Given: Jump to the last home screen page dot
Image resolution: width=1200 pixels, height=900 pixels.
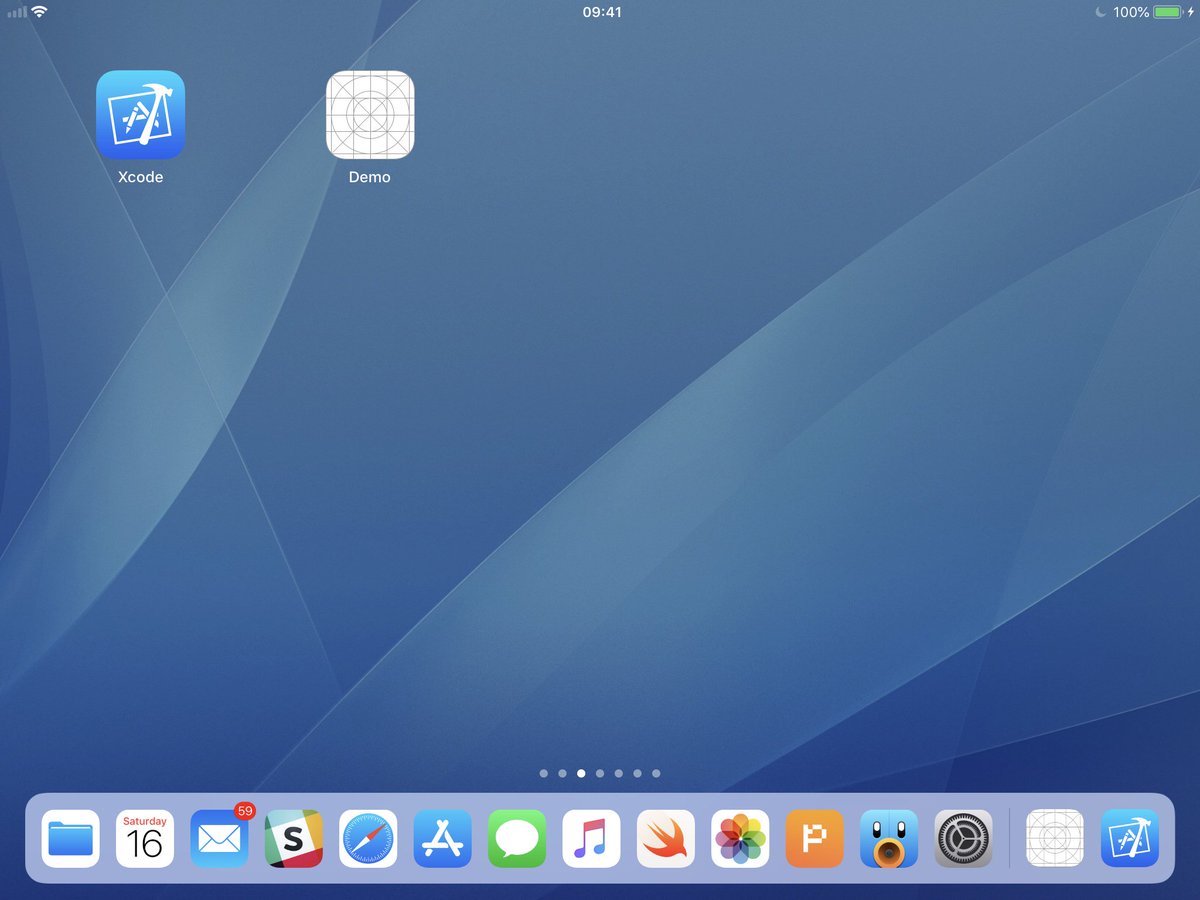Looking at the screenshot, I should [656, 773].
